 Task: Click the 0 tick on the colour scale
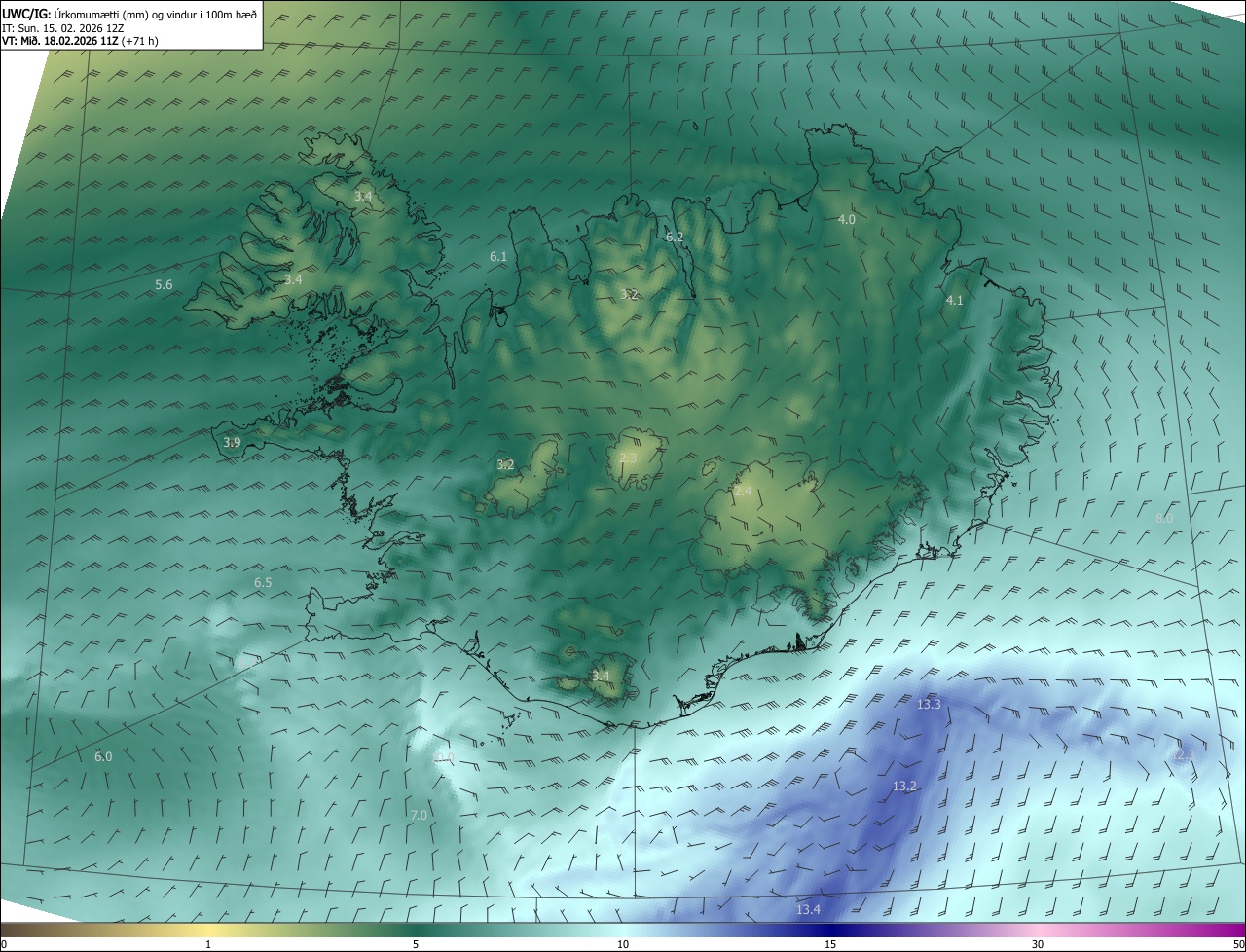pos(4,945)
